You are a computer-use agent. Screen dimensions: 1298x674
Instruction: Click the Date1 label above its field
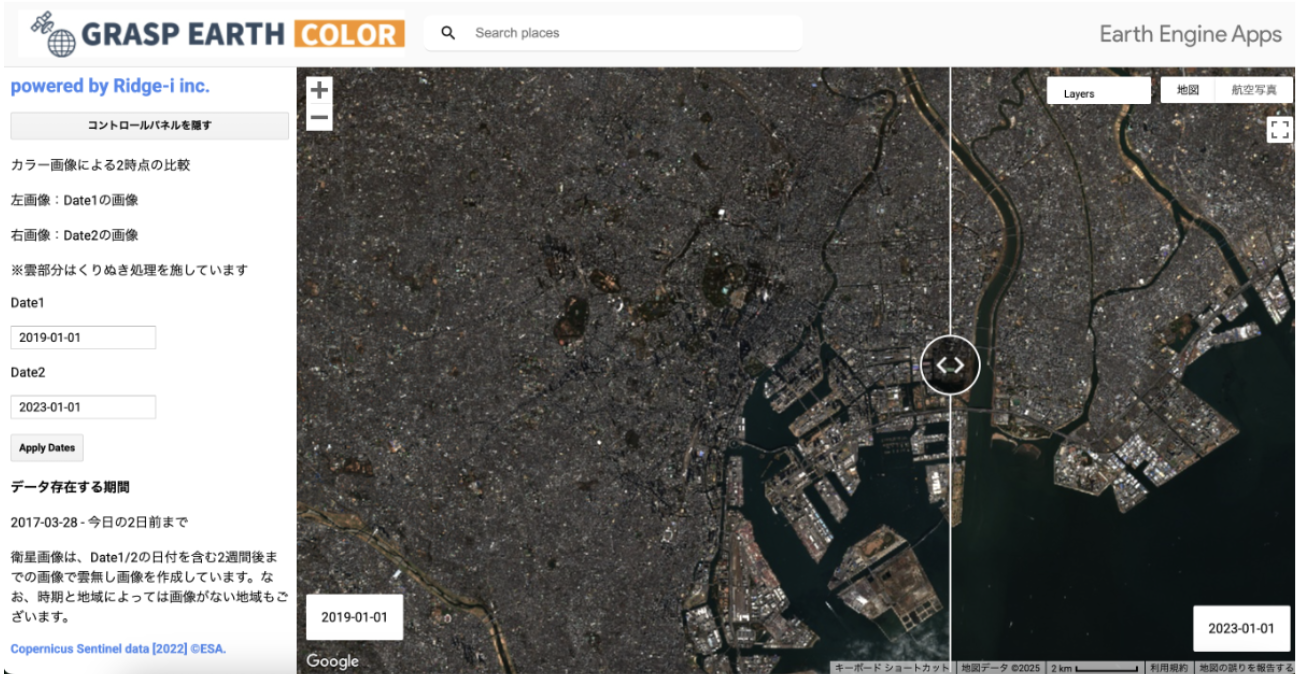click(28, 302)
